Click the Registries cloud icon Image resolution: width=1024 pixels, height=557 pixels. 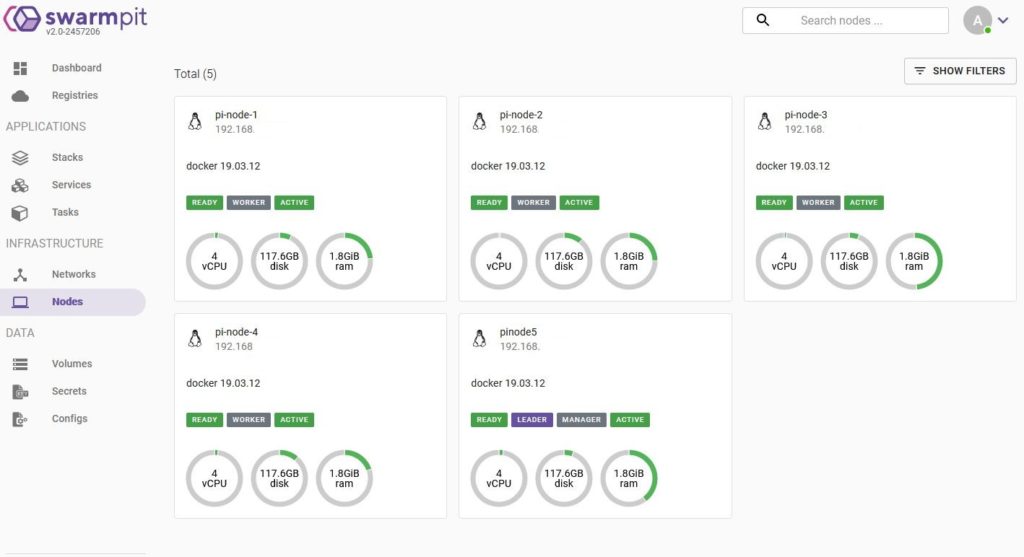(20, 96)
